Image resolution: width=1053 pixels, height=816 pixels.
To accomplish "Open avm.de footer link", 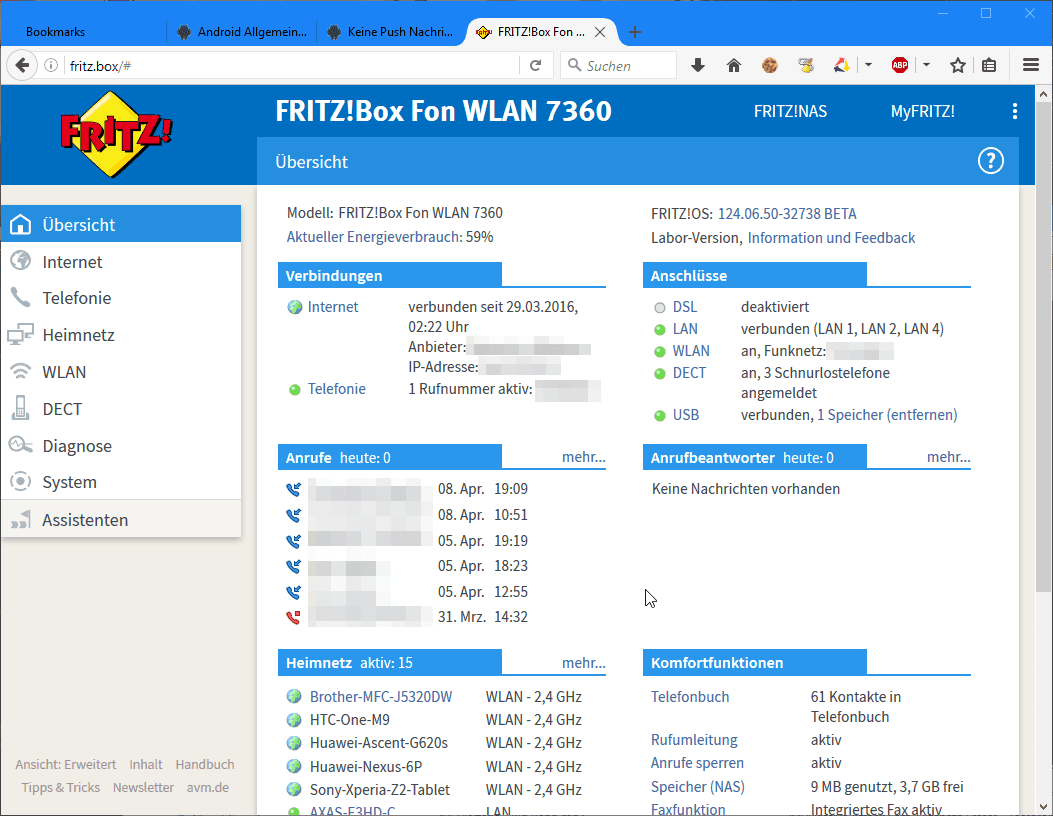I will [x=208, y=787].
